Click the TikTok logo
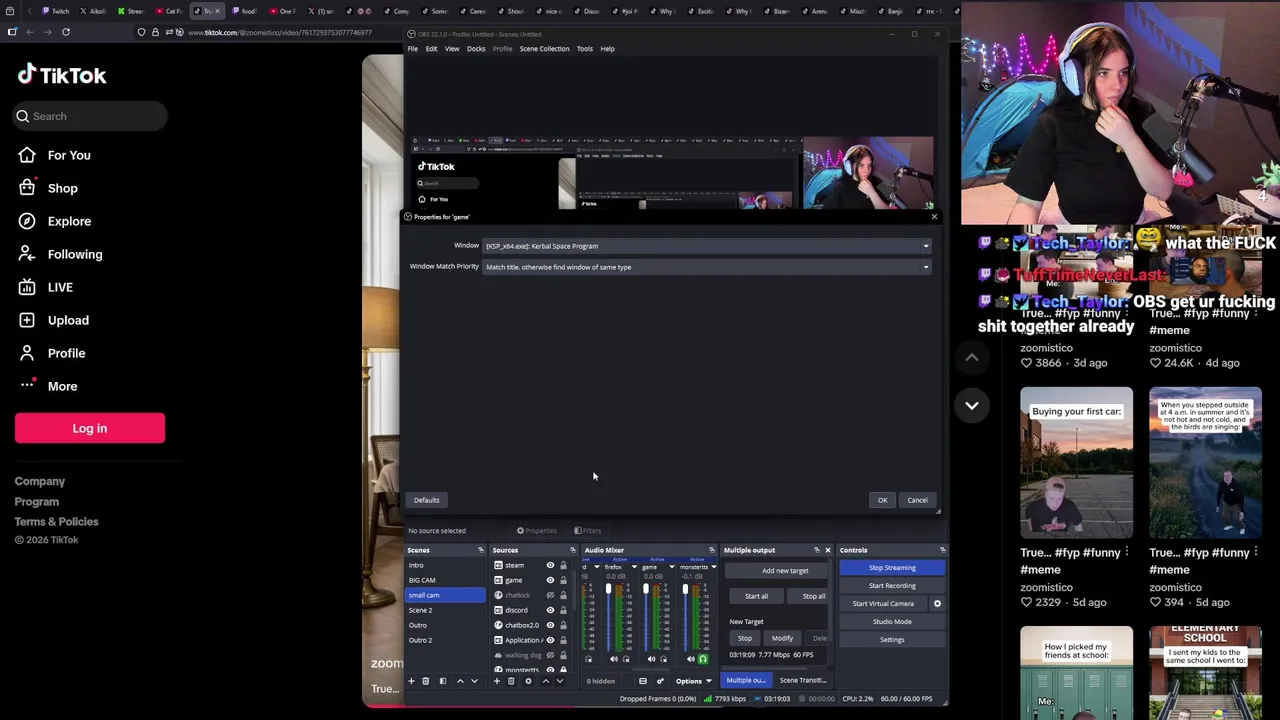Screen dimensions: 1280x720 (62, 75)
